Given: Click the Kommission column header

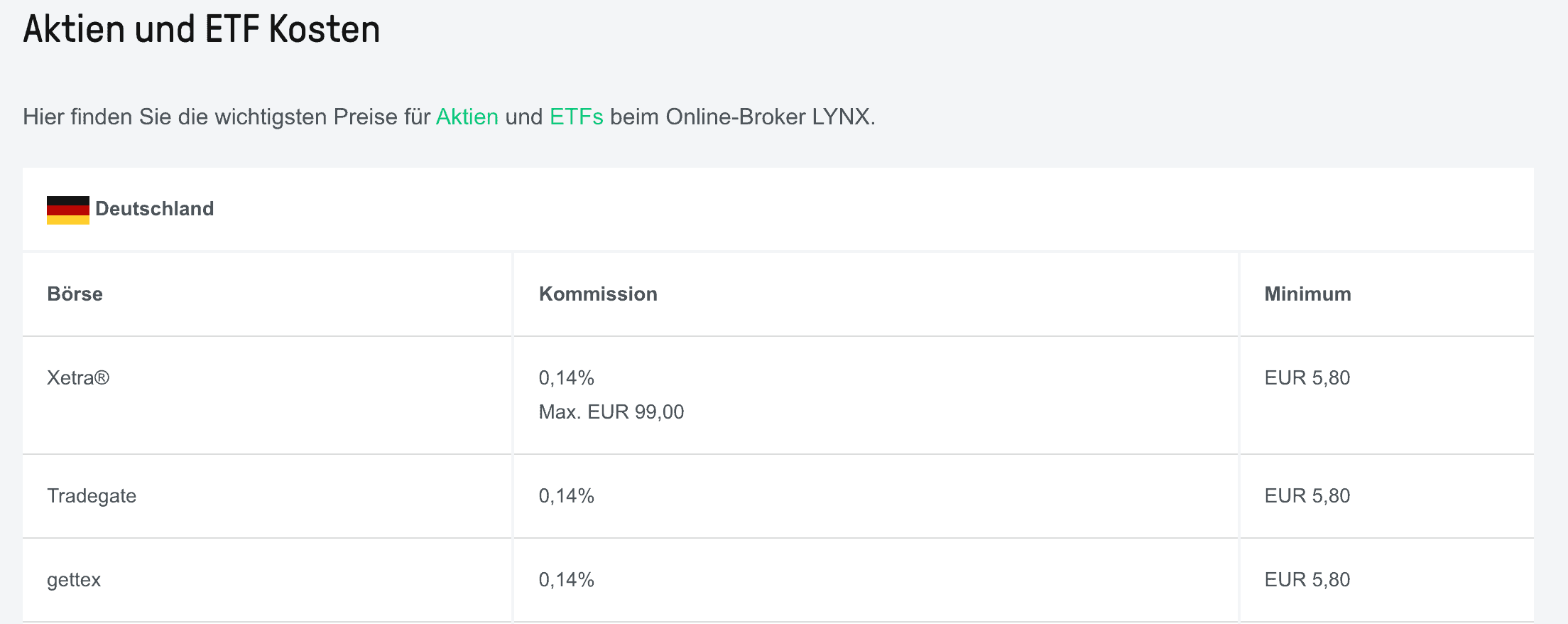Looking at the screenshot, I should (598, 294).
